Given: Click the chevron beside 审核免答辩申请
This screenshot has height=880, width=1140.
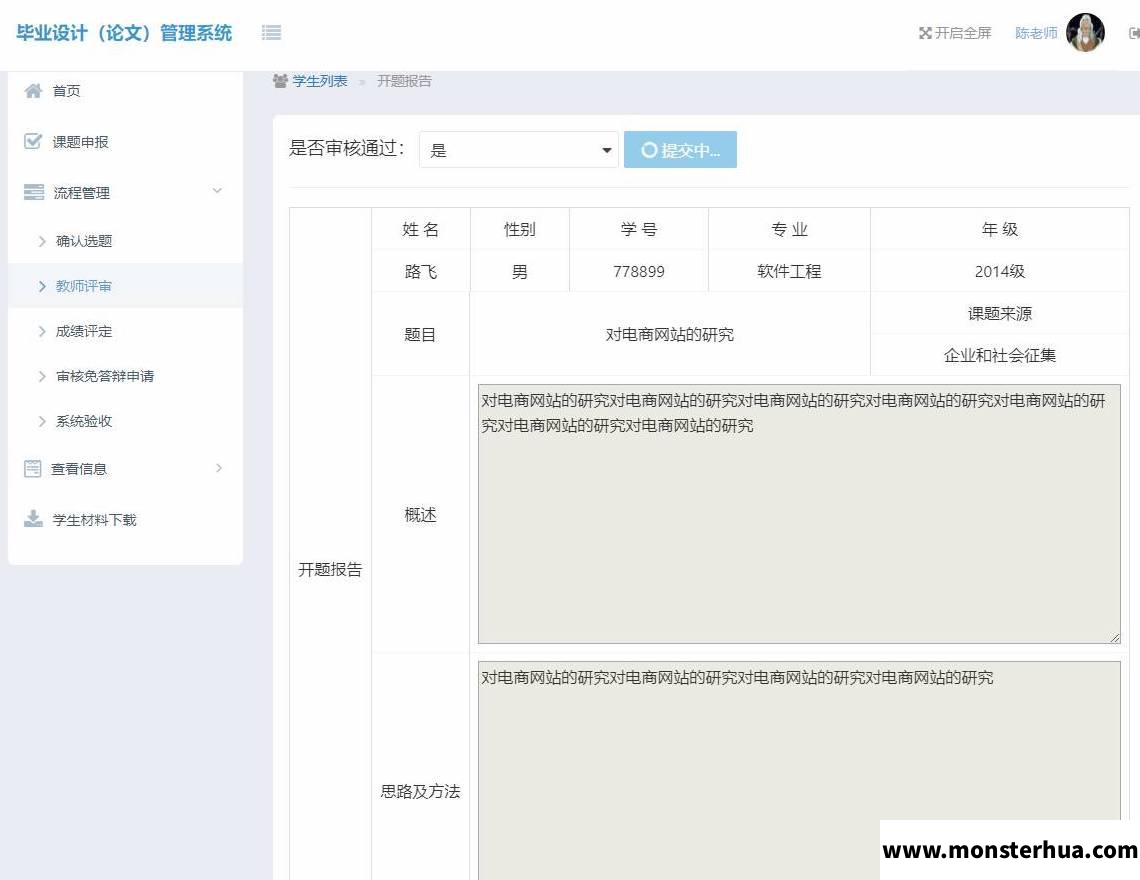Looking at the screenshot, I should point(42,377).
